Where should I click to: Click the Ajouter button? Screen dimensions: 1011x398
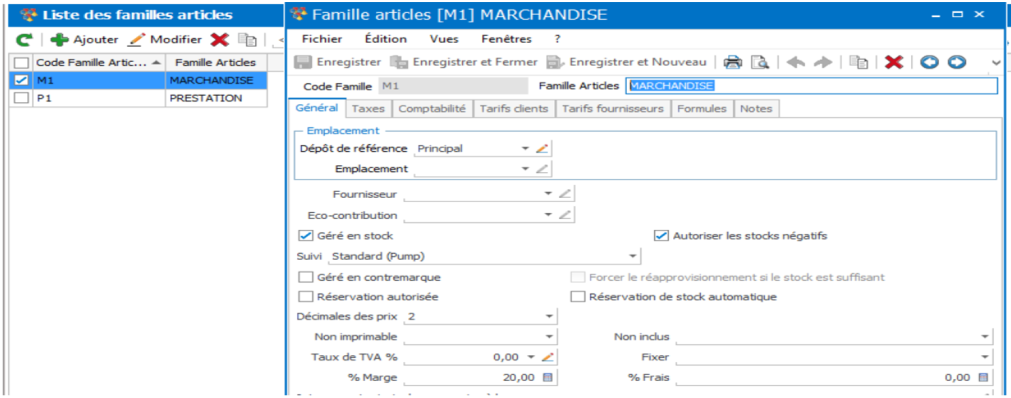[85, 40]
